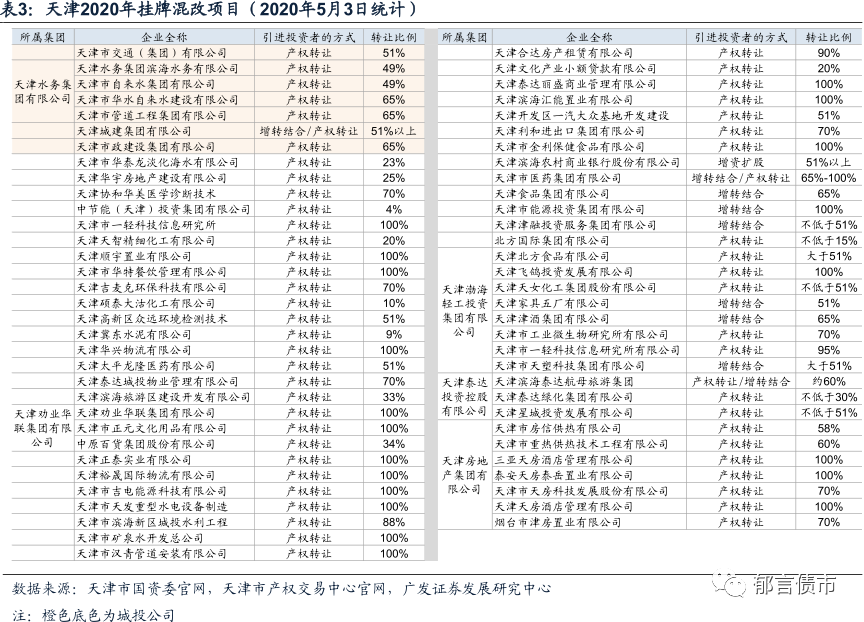Image resolution: width=864 pixels, height=622 pixels.
Task: Select 天津合达房产租赁有限公司
Action: pyautogui.click(x=564, y=53)
